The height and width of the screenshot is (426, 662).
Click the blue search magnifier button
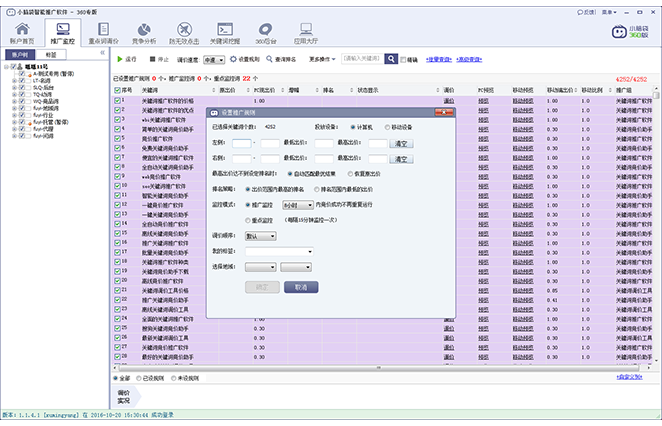(x=392, y=59)
